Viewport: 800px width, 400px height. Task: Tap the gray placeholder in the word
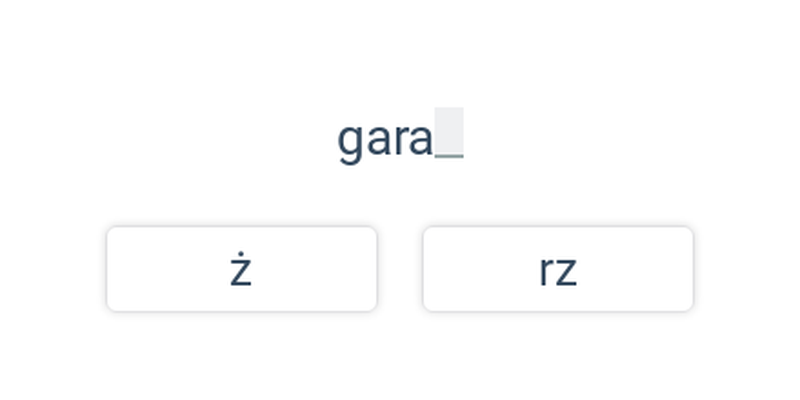tap(449, 133)
